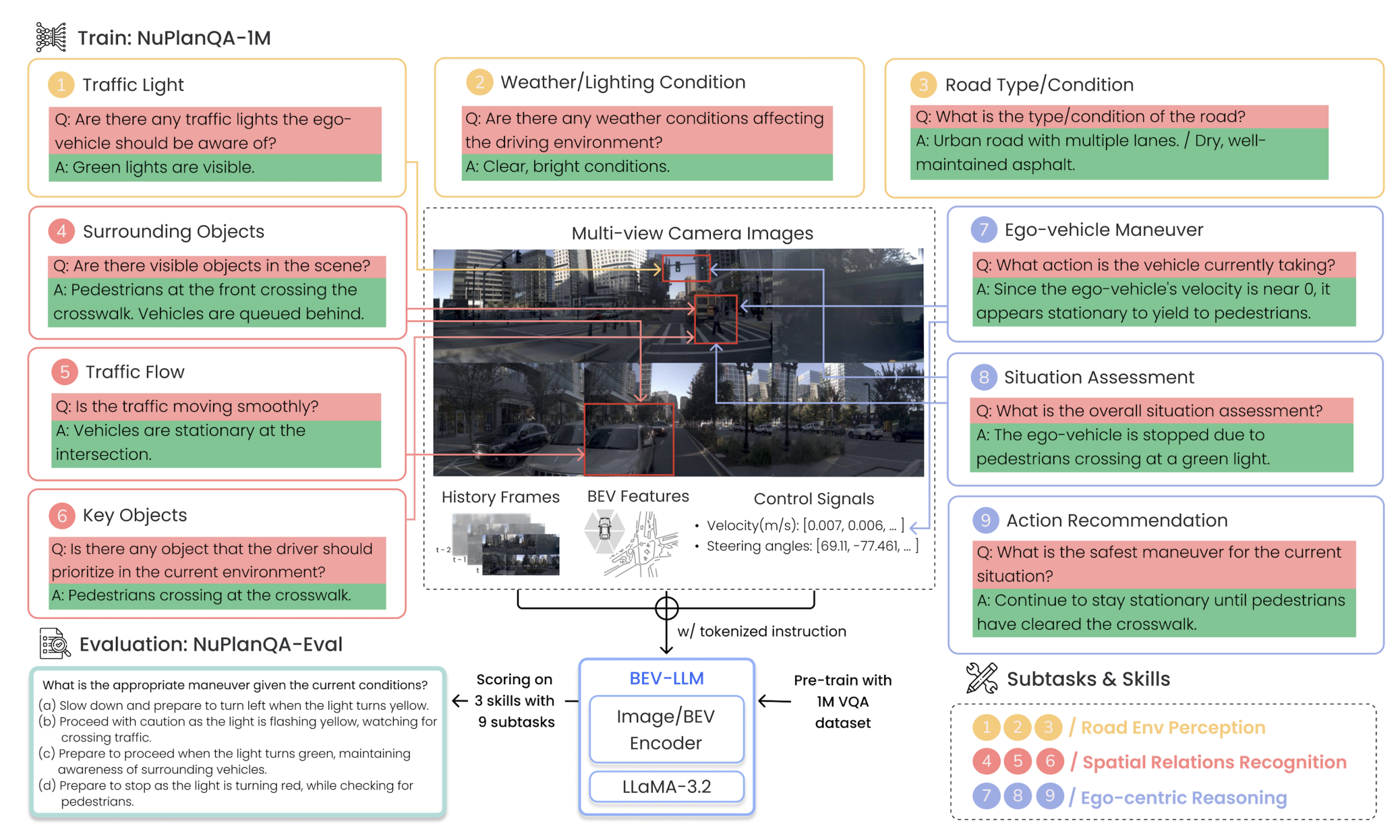The image size is (1400, 840).
Task: Click the ego car icon in BEV Features
Action: [x=604, y=530]
